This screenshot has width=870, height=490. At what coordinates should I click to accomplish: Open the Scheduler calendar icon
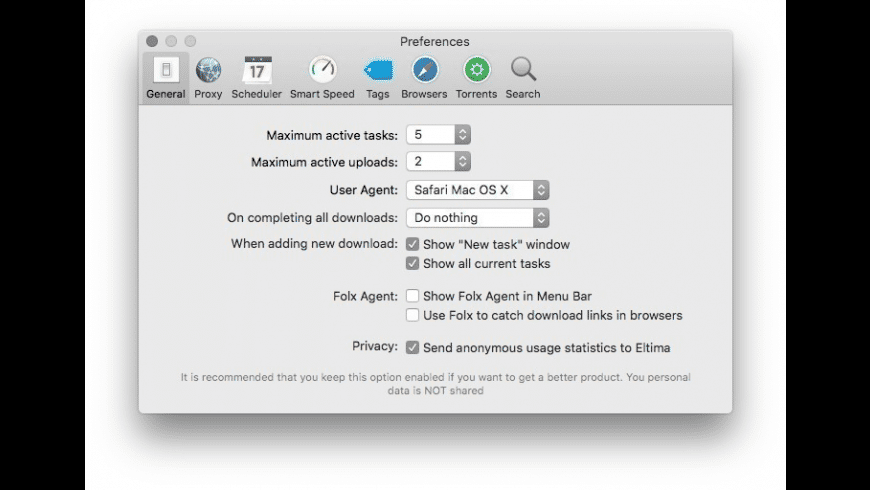pyautogui.click(x=257, y=70)
